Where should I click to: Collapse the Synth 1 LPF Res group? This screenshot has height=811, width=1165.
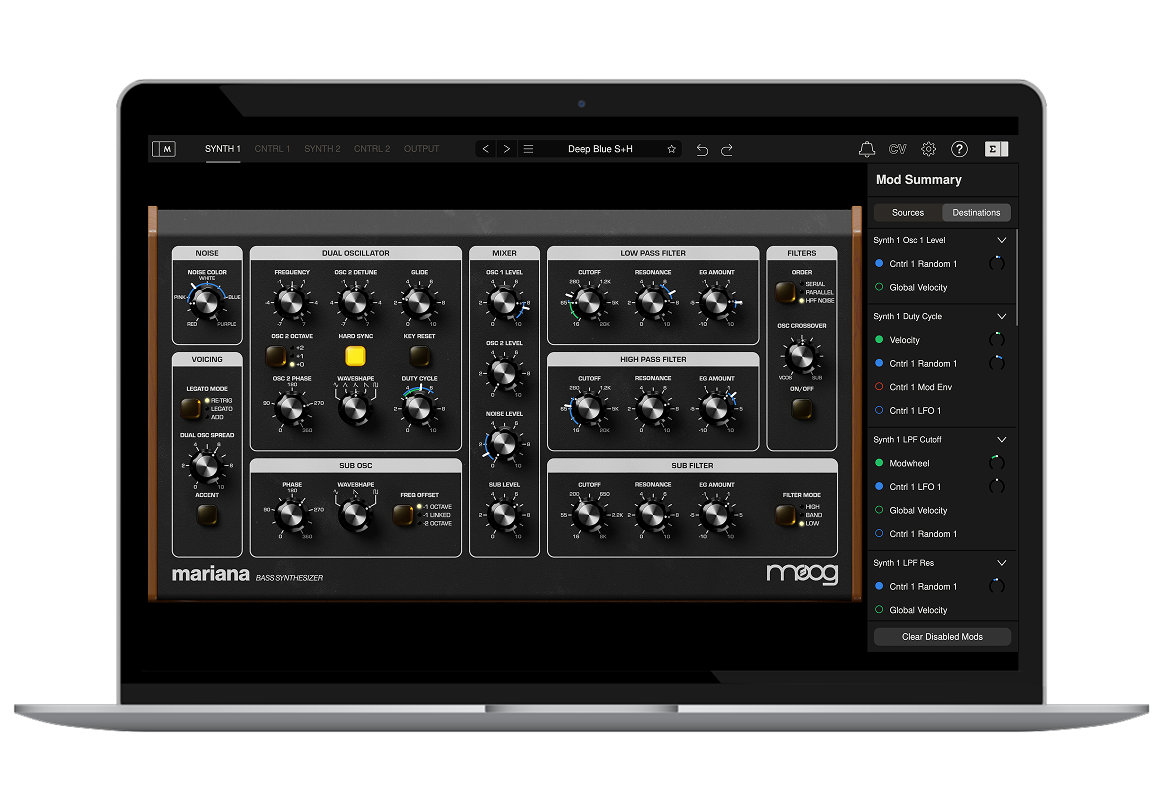(x=1002, y=563)
